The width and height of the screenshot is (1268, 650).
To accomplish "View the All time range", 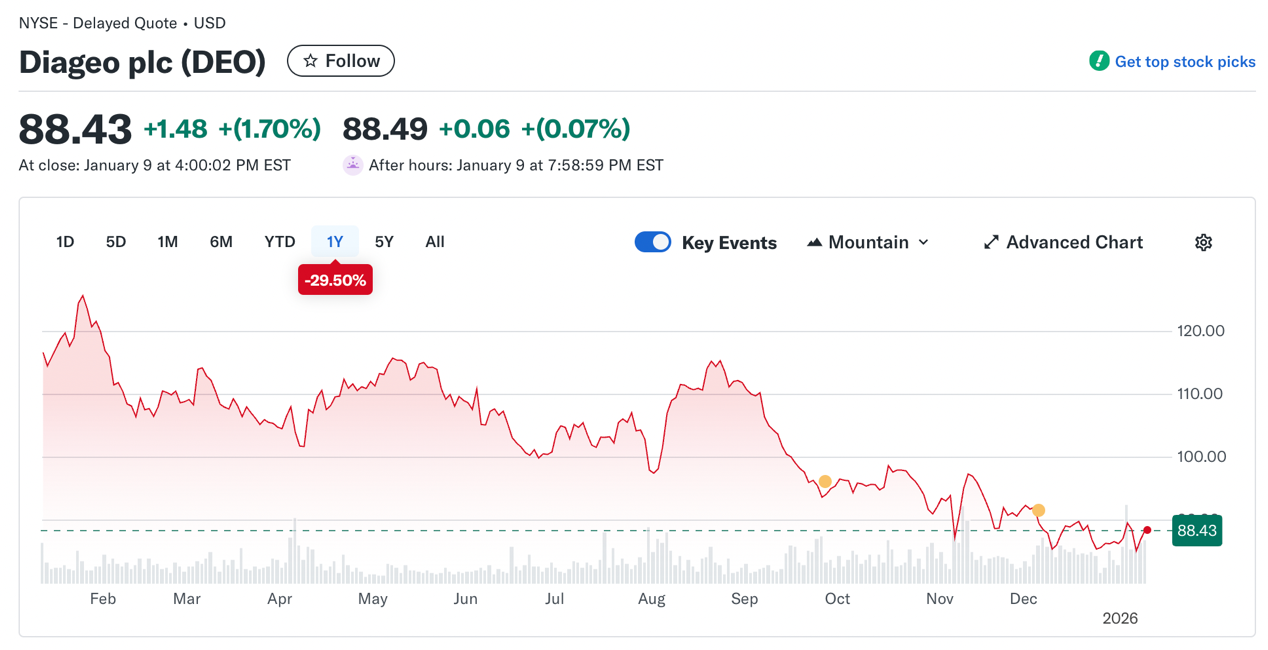I will [x=435, y=242].
